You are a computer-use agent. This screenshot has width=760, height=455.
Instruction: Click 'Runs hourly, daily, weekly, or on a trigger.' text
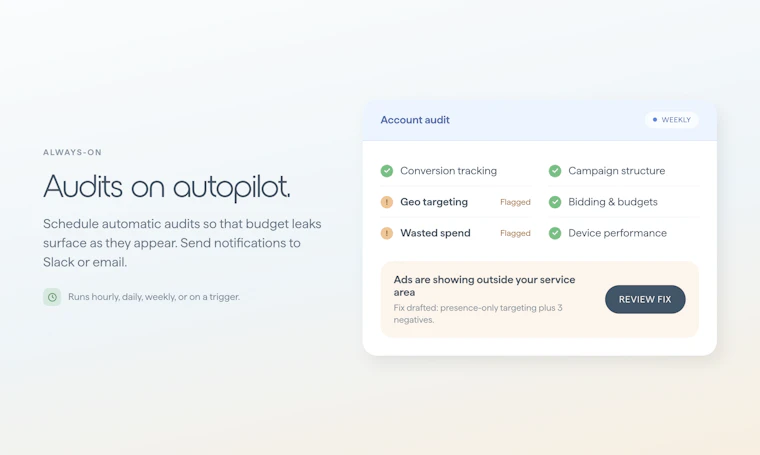[x=154, y=297]
